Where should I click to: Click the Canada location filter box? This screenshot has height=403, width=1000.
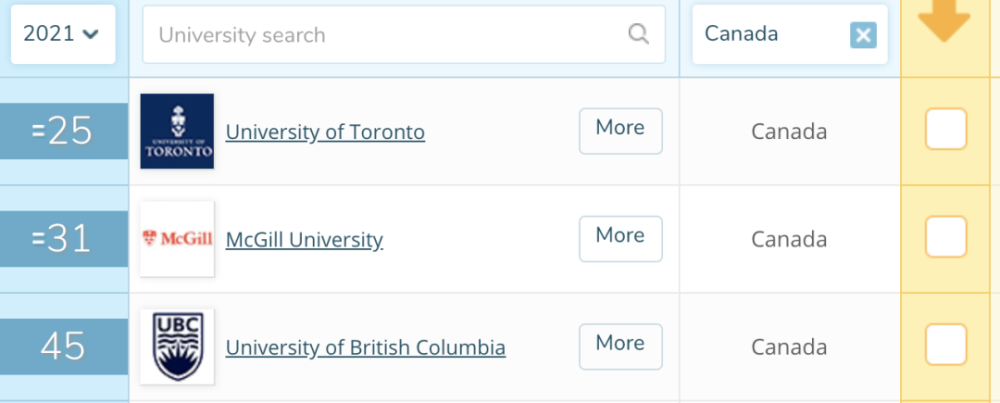pyautogui.click(x=770, y=35)
